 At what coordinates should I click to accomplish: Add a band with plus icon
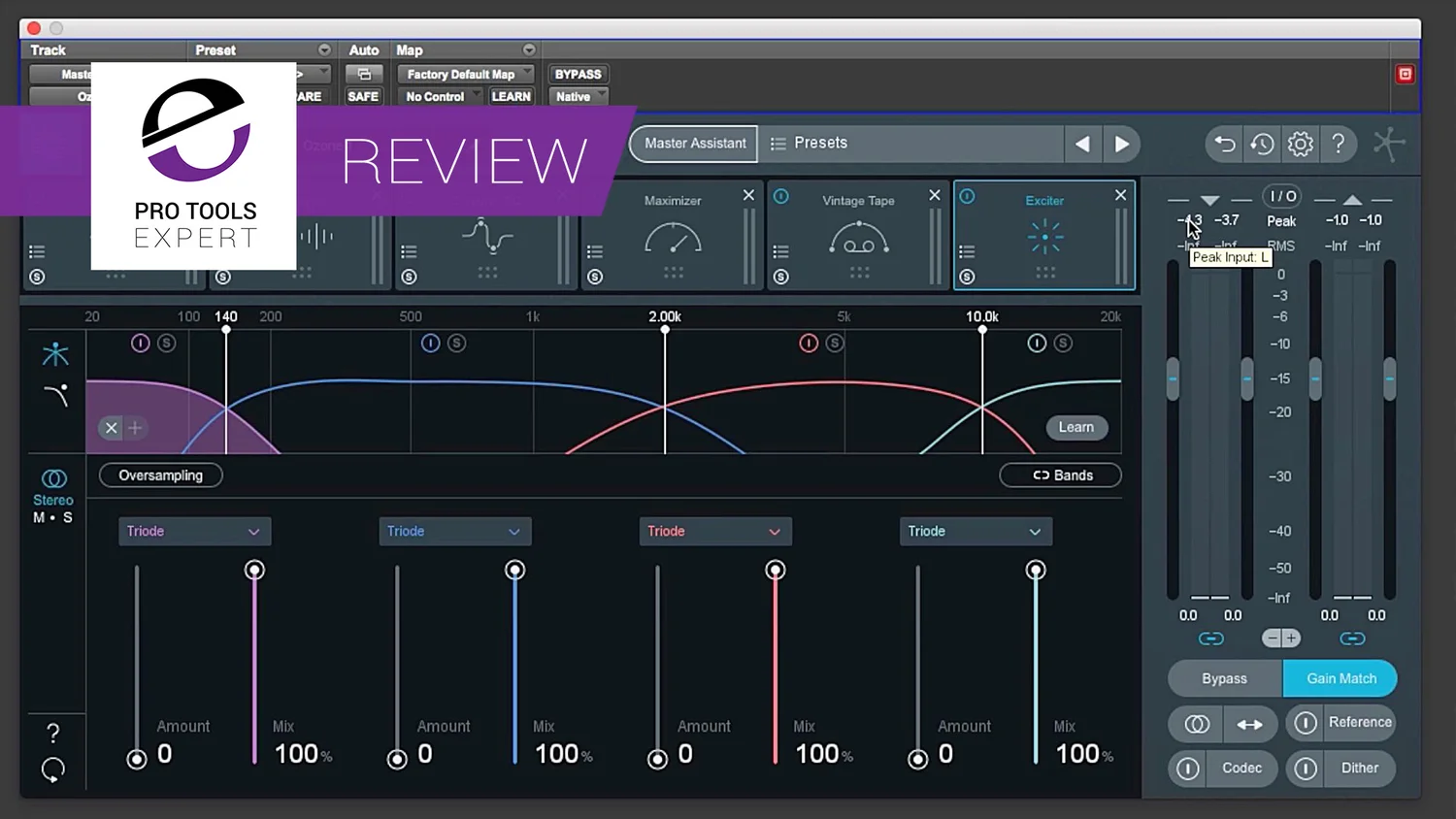(x=135, y=428)
